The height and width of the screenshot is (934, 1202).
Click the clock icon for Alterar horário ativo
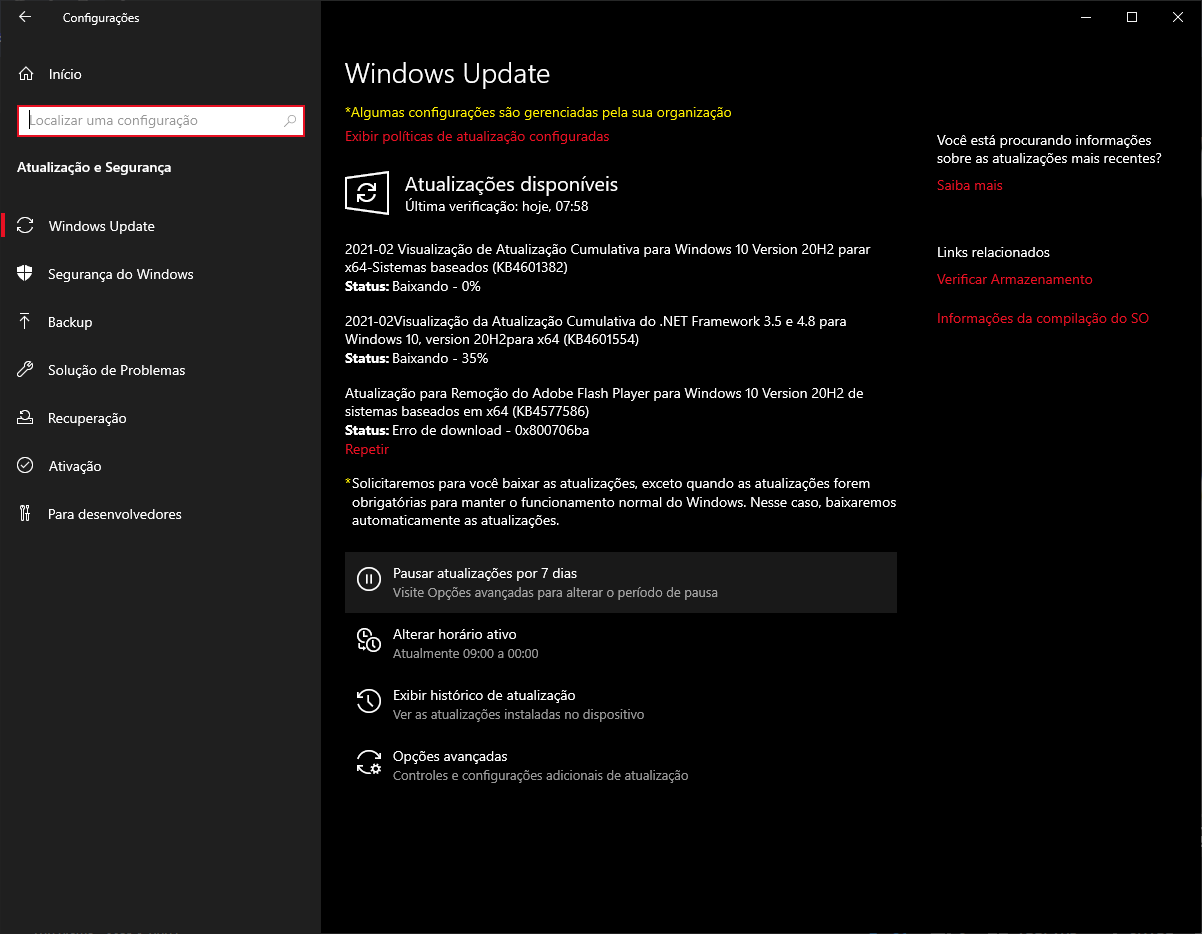pyautogui.click(x=369, y=641)
